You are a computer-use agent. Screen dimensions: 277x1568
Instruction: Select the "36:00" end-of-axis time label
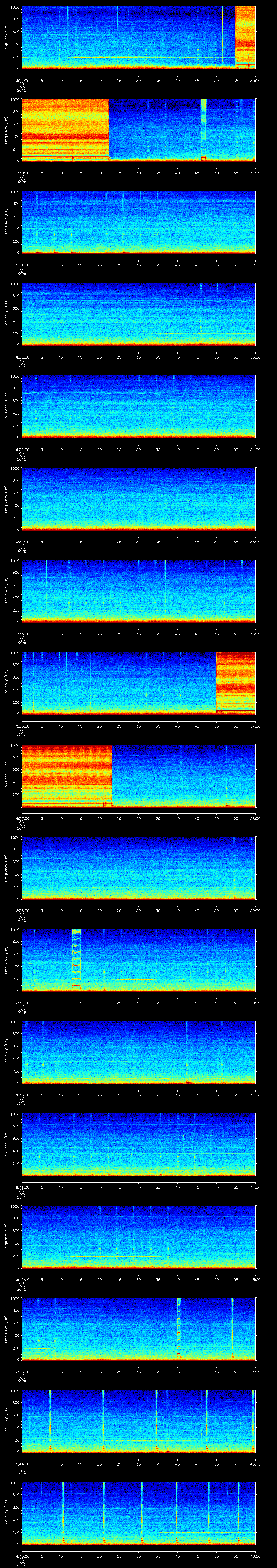pos(255,634)
